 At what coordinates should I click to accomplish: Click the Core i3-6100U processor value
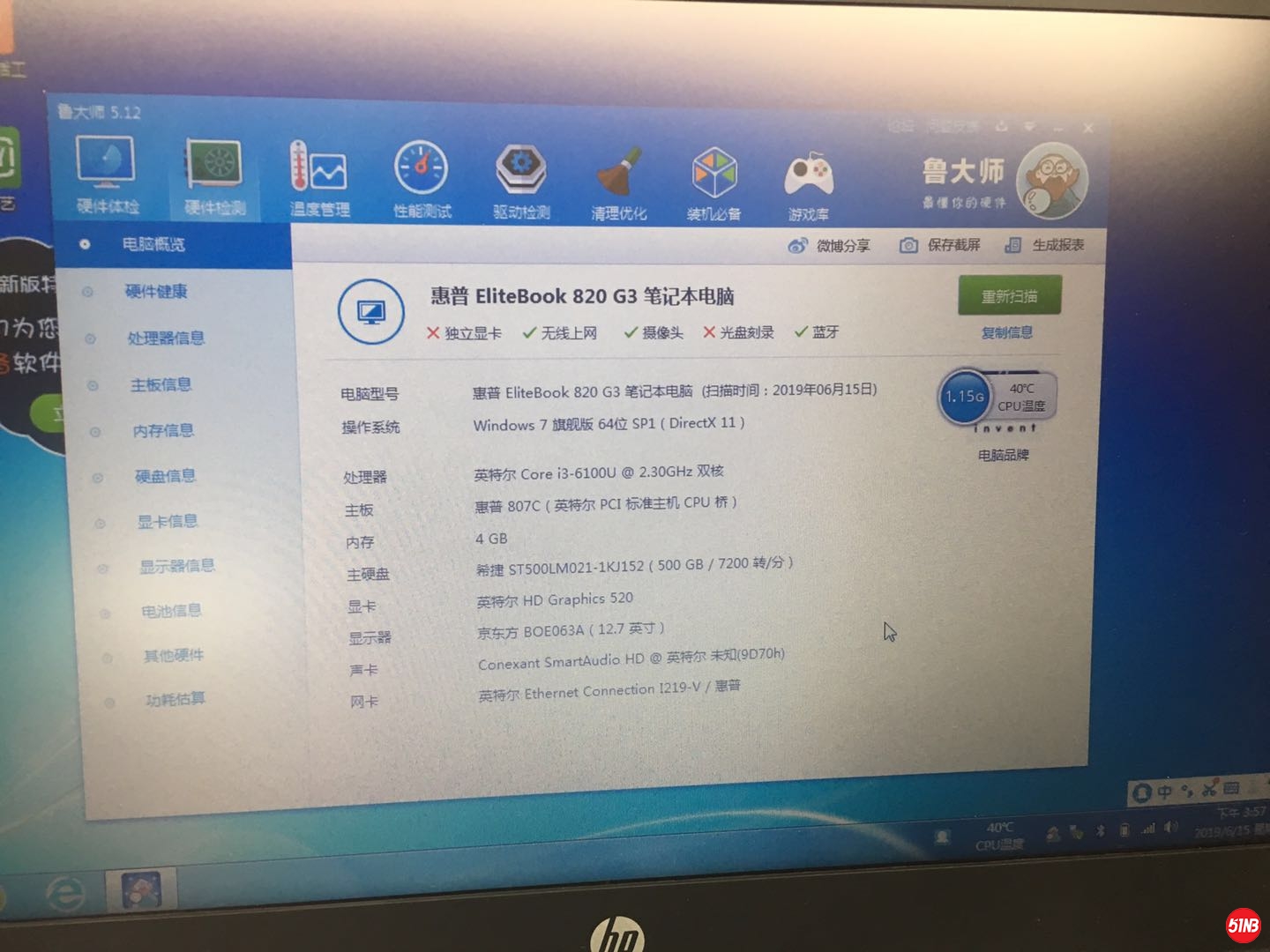(599, 473)
